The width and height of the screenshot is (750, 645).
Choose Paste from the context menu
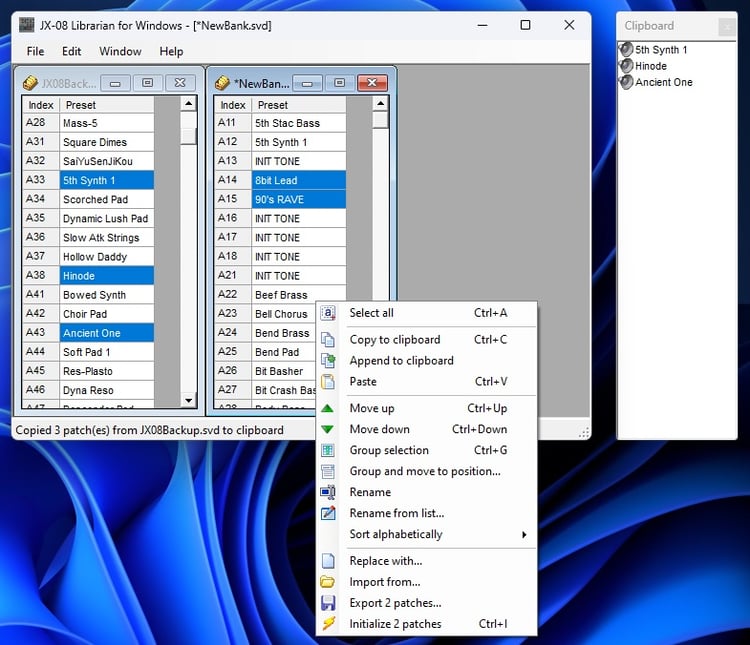click(427, 382)
